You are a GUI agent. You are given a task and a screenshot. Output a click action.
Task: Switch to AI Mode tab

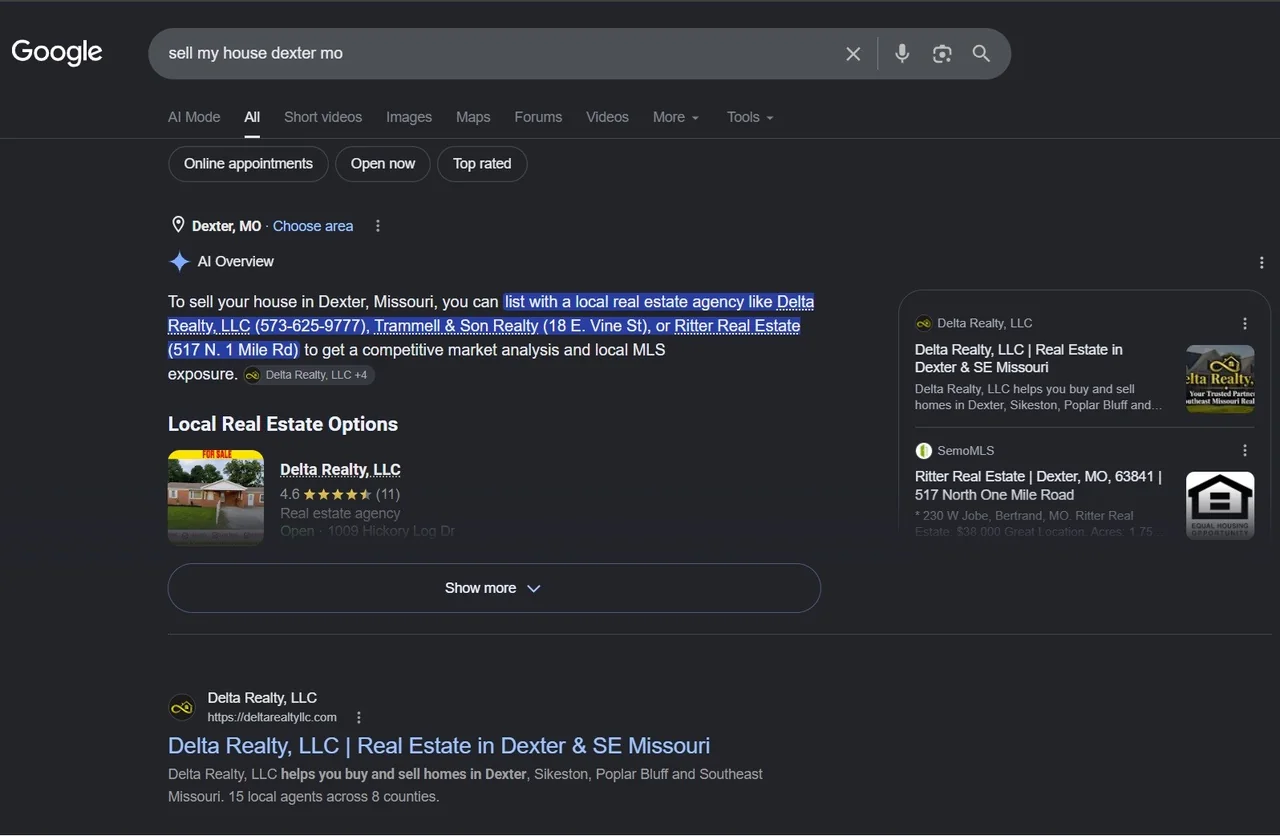click(x=194, y=117)
